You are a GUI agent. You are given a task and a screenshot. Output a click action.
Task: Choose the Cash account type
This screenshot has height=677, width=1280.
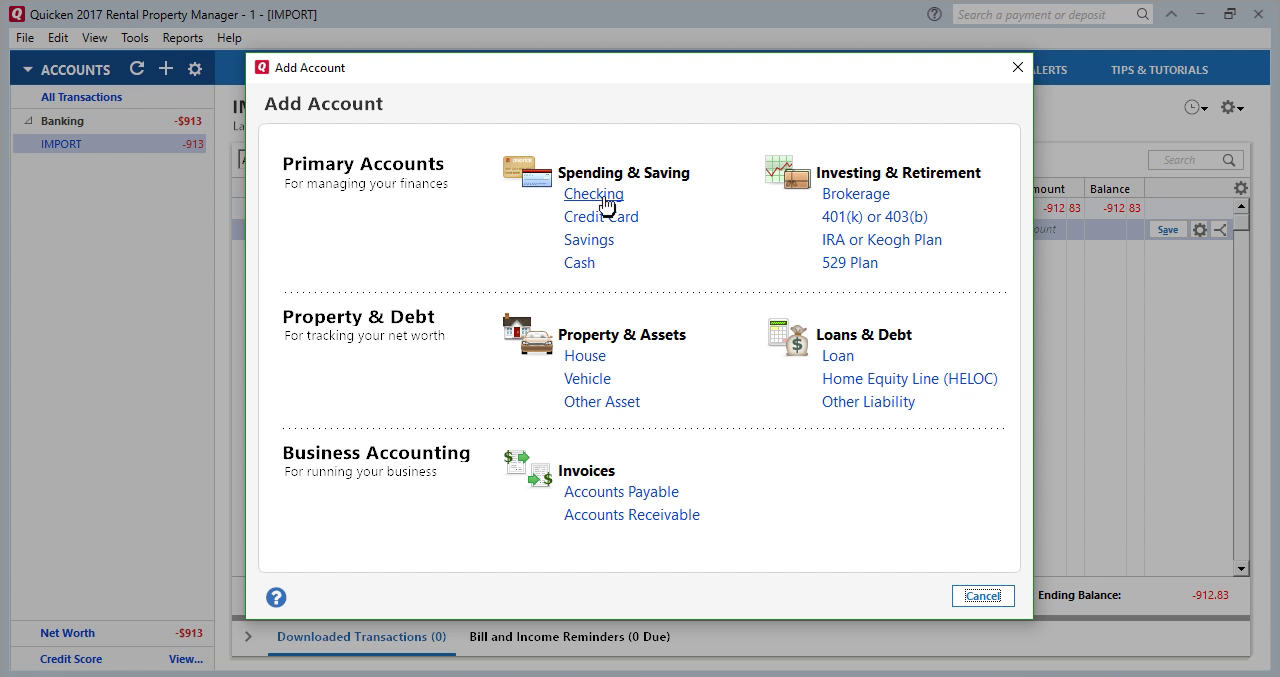[x=579, y=263]
